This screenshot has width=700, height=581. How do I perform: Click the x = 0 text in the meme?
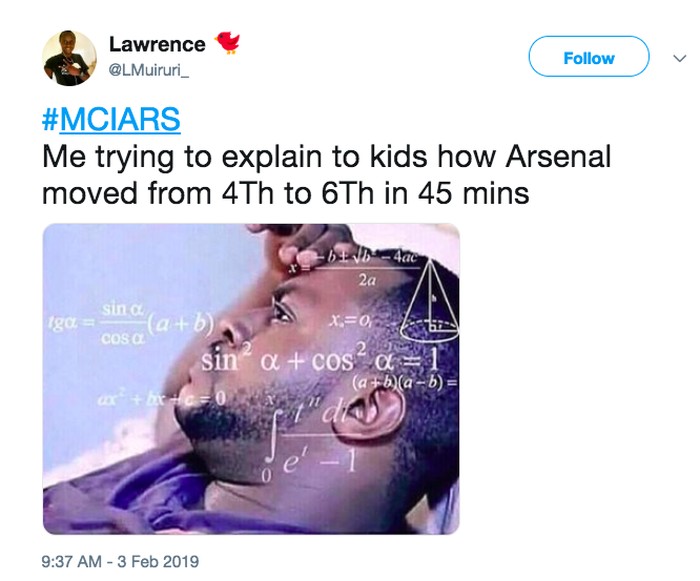pos(347,320)
